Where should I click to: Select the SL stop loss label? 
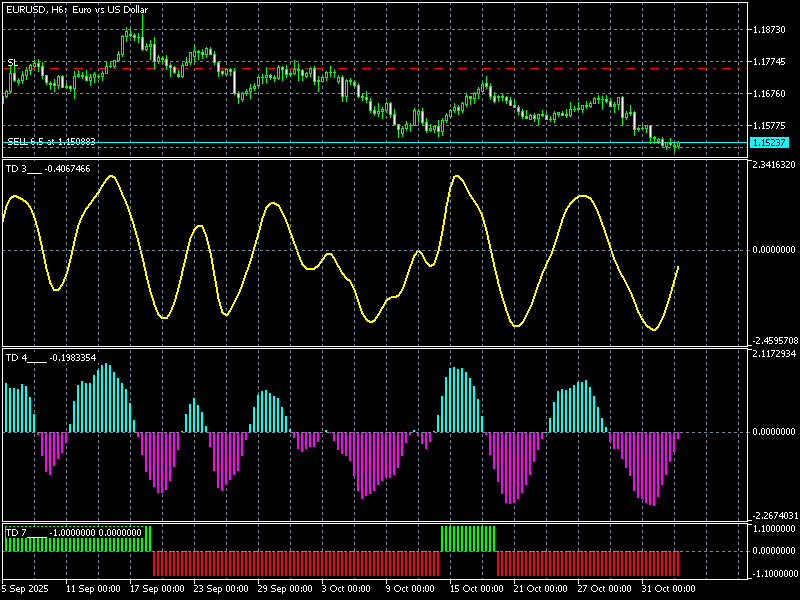coord(12,63)
